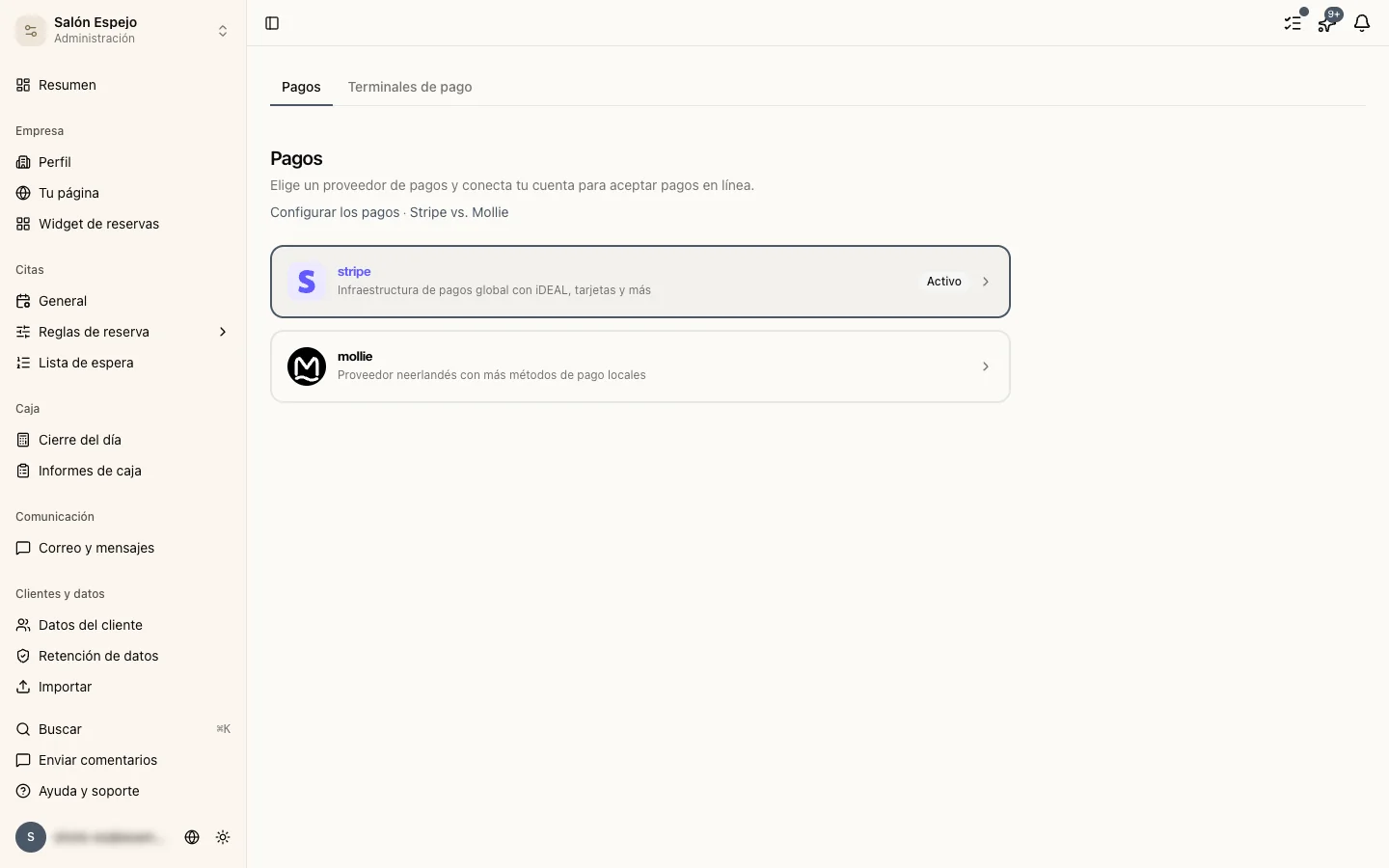
Task: Open Stripe vs. Mollie link
Action: pos(459,212)
